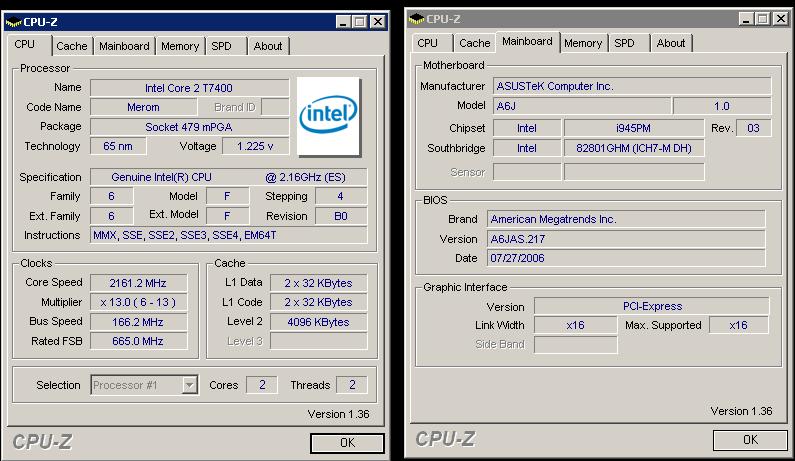Image resolution: width=795 pixels, height=461 pixels.
Task: Click the empty Level 3 cache field
Action: point(318,341)
